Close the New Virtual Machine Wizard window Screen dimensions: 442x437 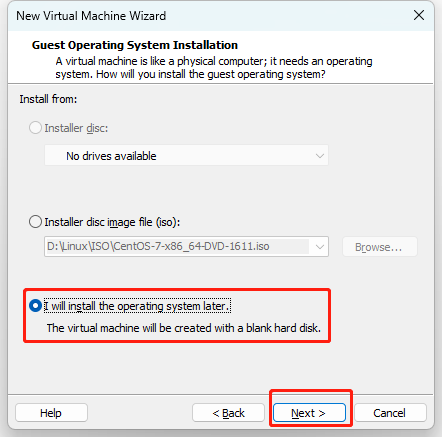[419, 15]
